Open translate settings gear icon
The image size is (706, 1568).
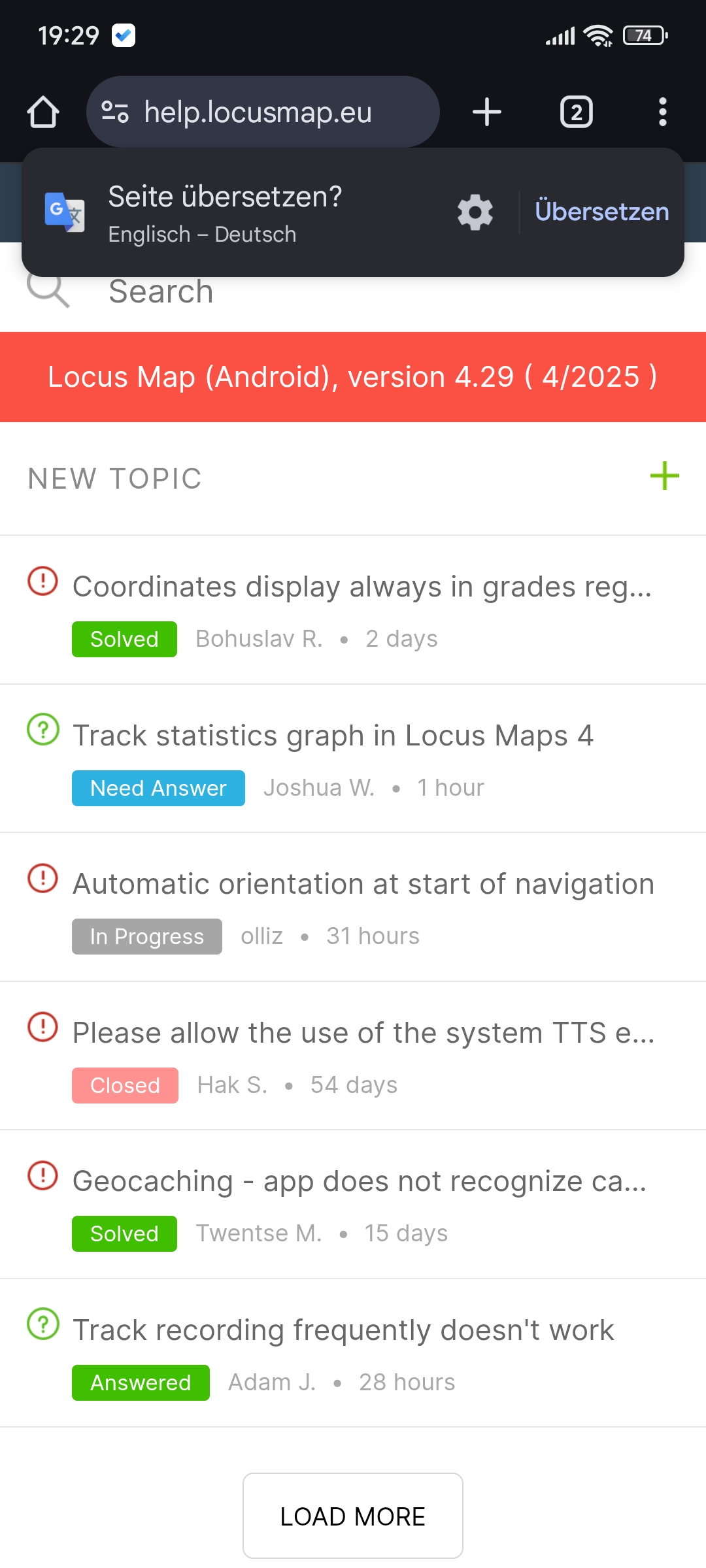tap(475, 212)
